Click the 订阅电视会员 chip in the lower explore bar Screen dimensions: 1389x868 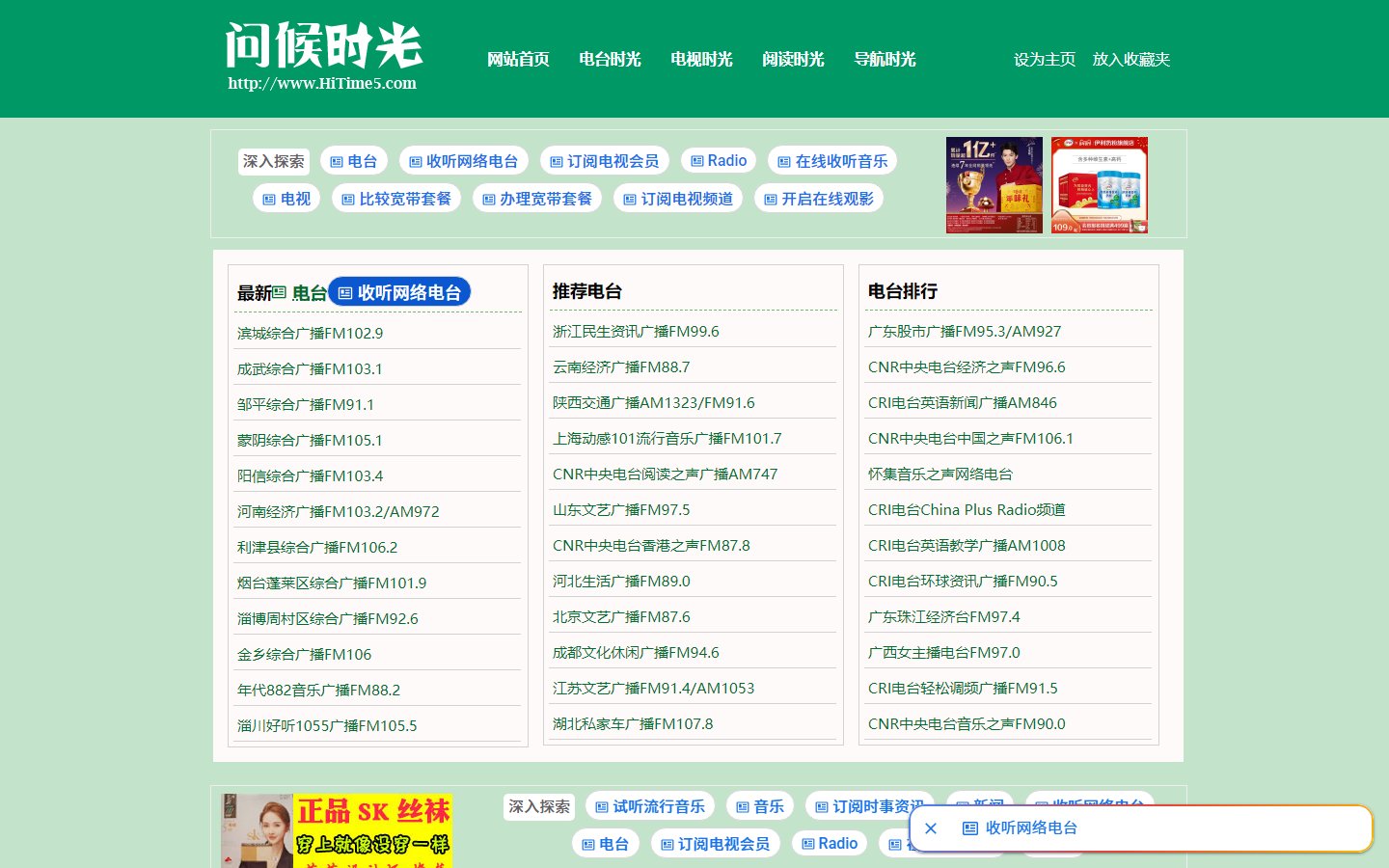coord(716,844)
